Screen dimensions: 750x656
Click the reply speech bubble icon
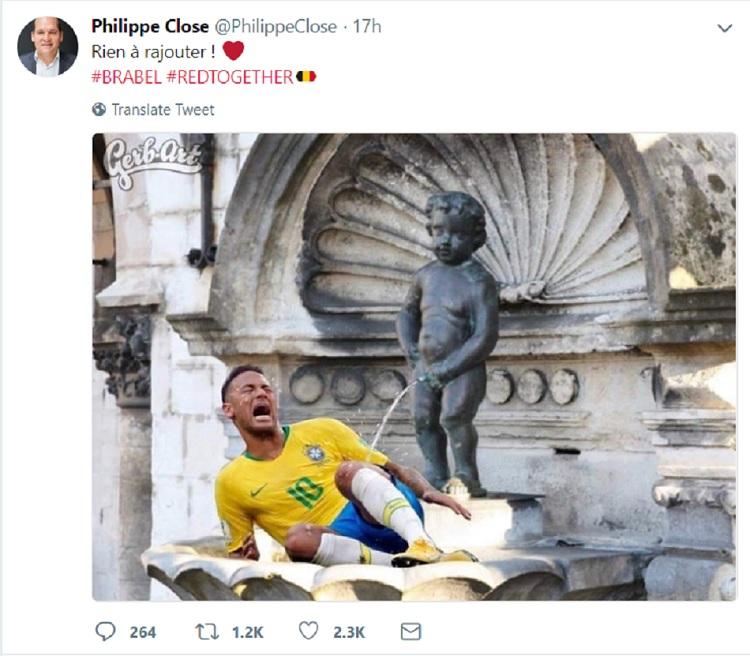tap(105, 632)
